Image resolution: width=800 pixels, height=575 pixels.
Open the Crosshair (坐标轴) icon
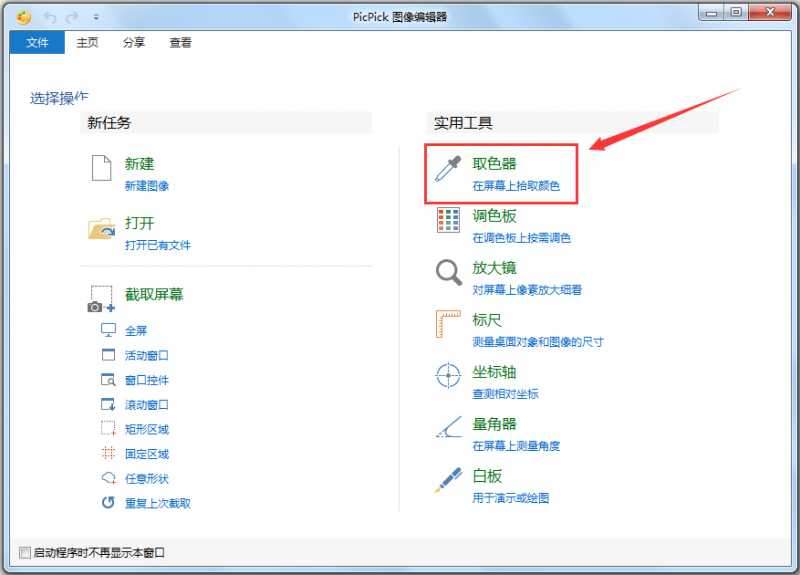click(448, 377)
